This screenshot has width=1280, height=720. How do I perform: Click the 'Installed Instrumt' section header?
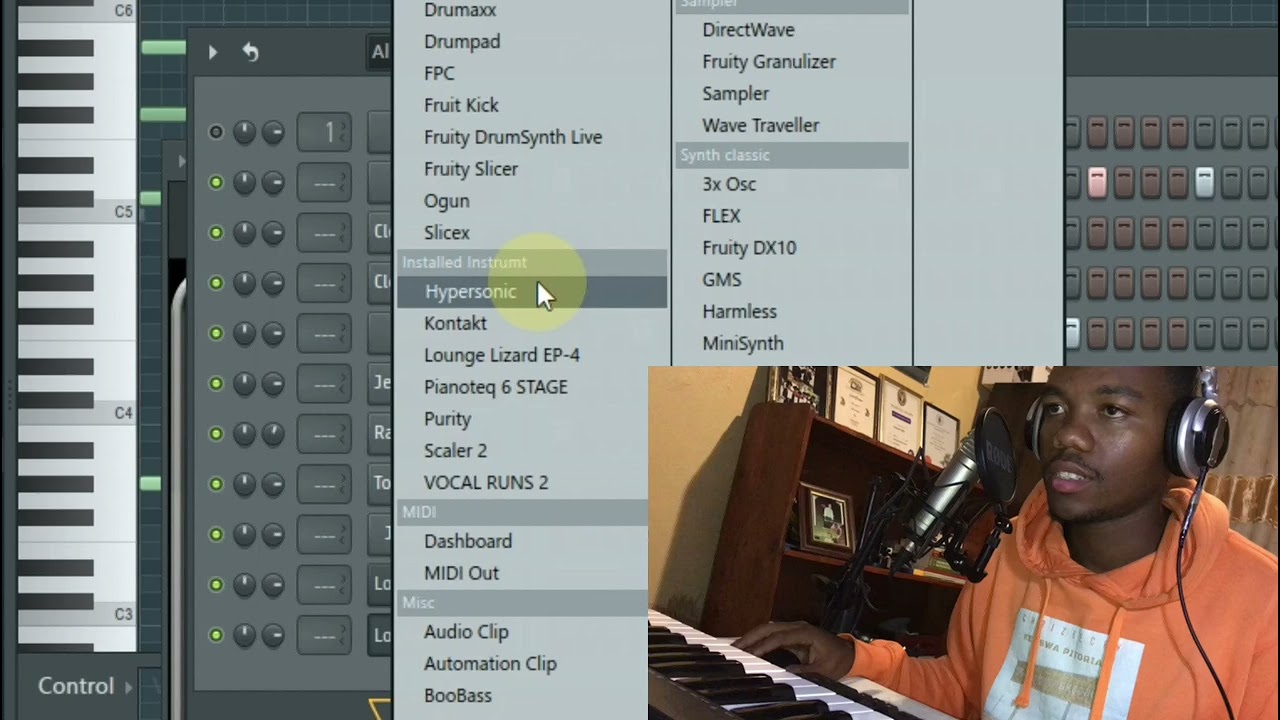pos(532,262)
